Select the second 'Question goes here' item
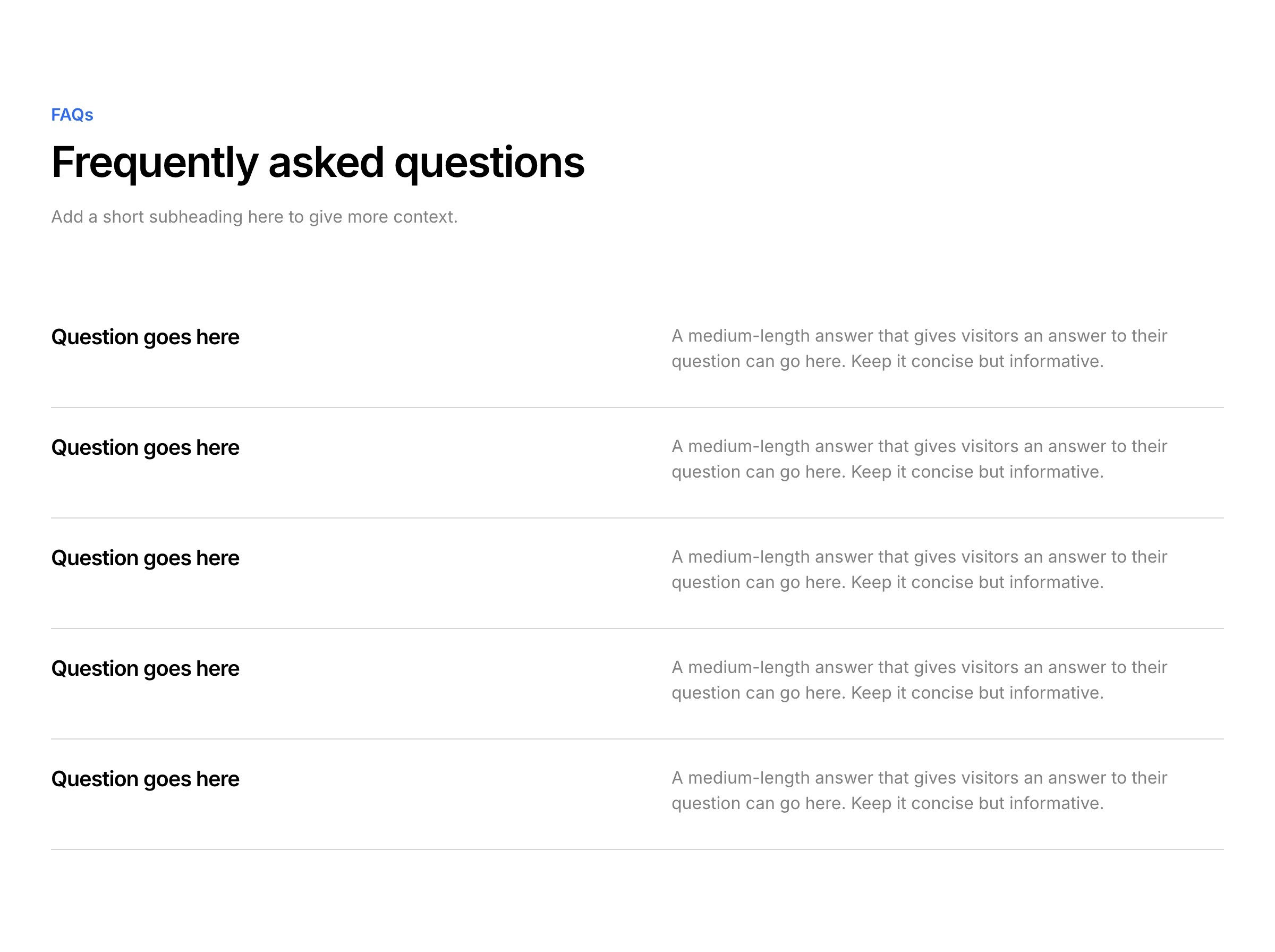This screenshot has width=1275, height=952. [145, 448]
